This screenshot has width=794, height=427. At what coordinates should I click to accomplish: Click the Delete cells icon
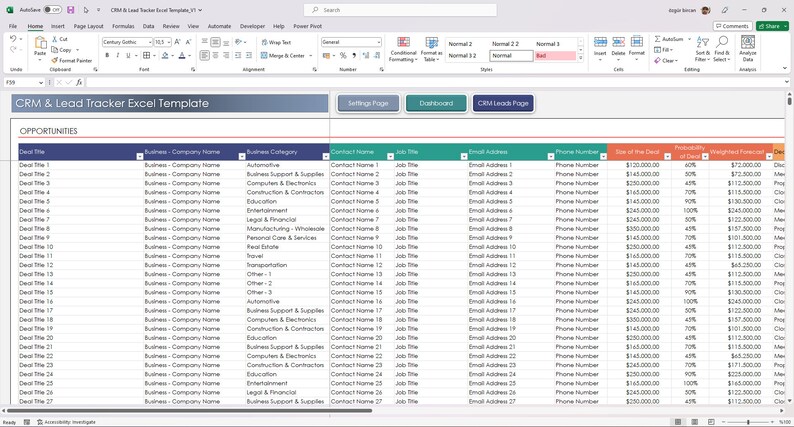[x=618, y=42]
